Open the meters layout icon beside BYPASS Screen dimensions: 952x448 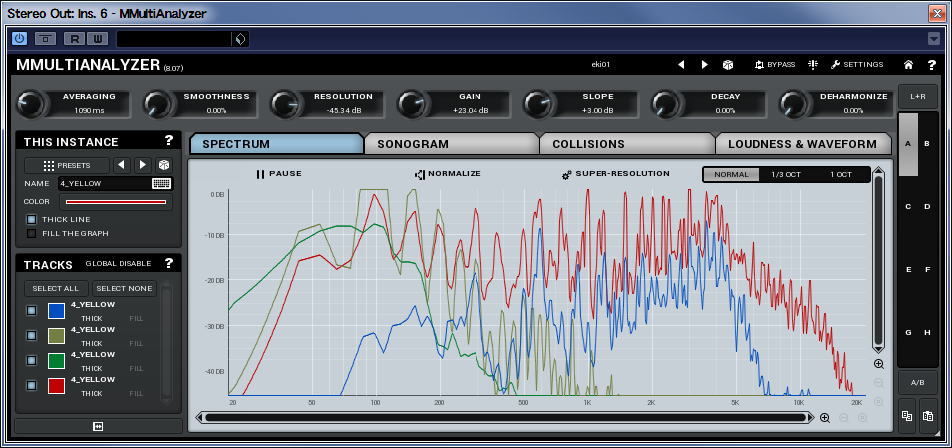(813, 64)
